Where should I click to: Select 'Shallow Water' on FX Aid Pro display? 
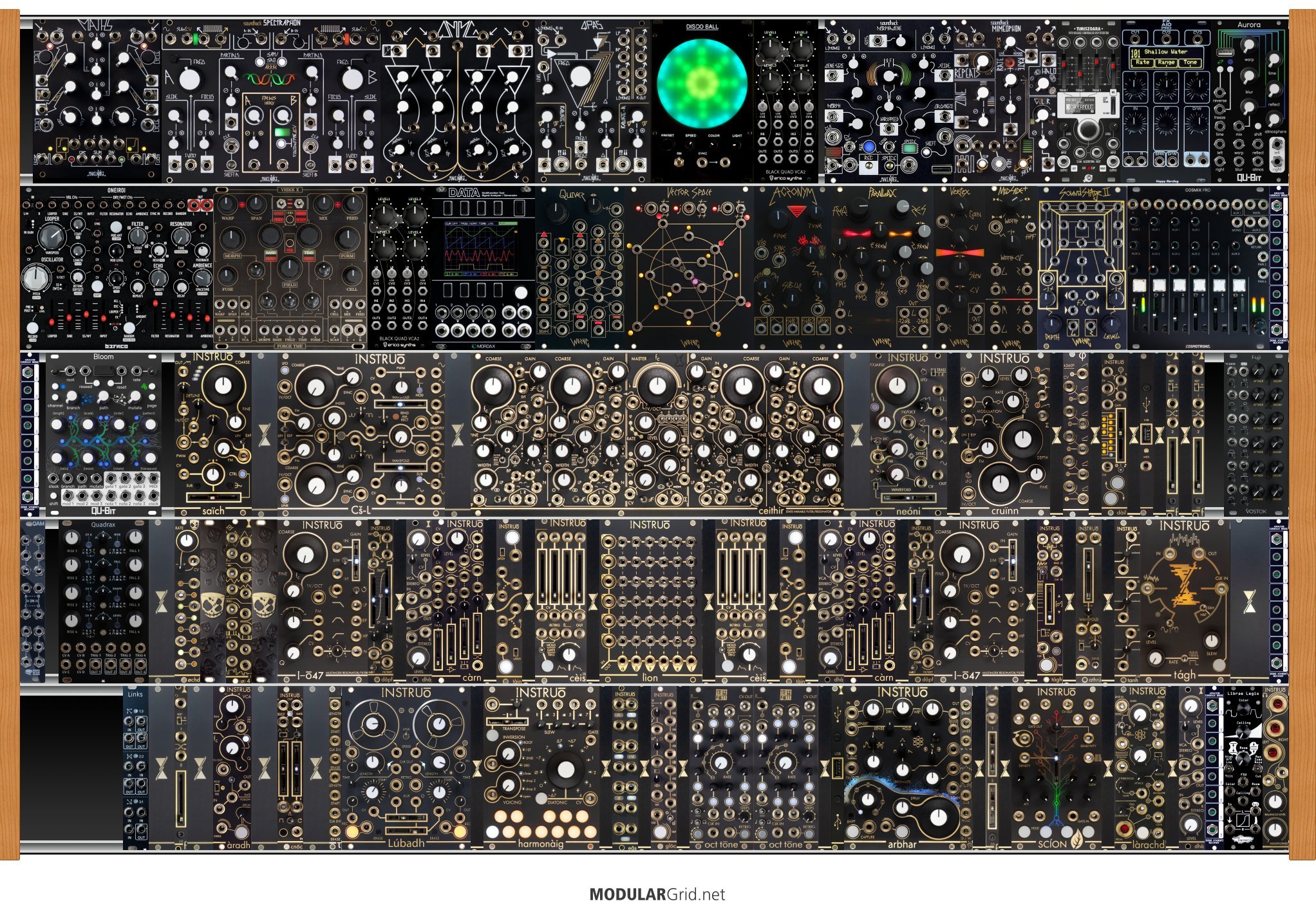[1165, 51]
